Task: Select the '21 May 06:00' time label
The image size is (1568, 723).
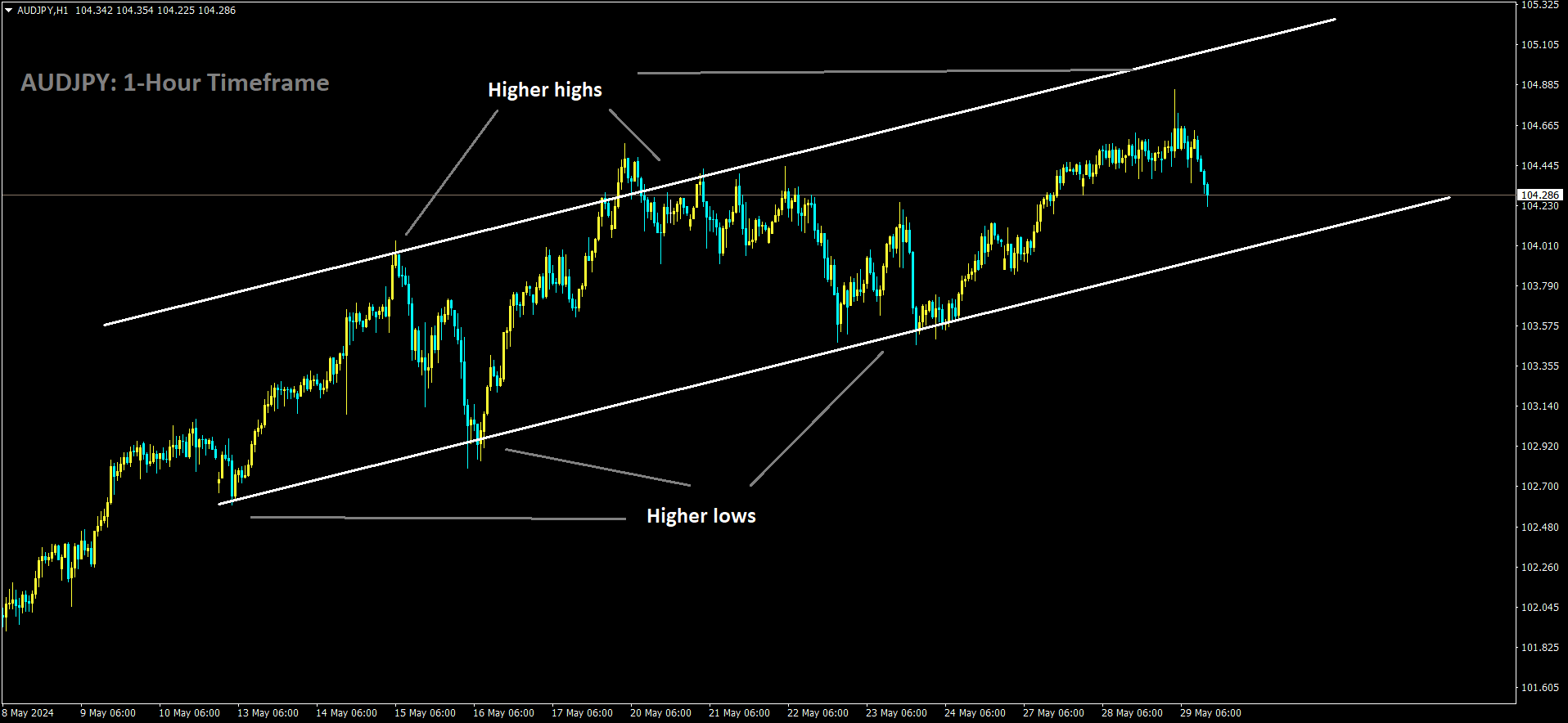Action: 739,713
